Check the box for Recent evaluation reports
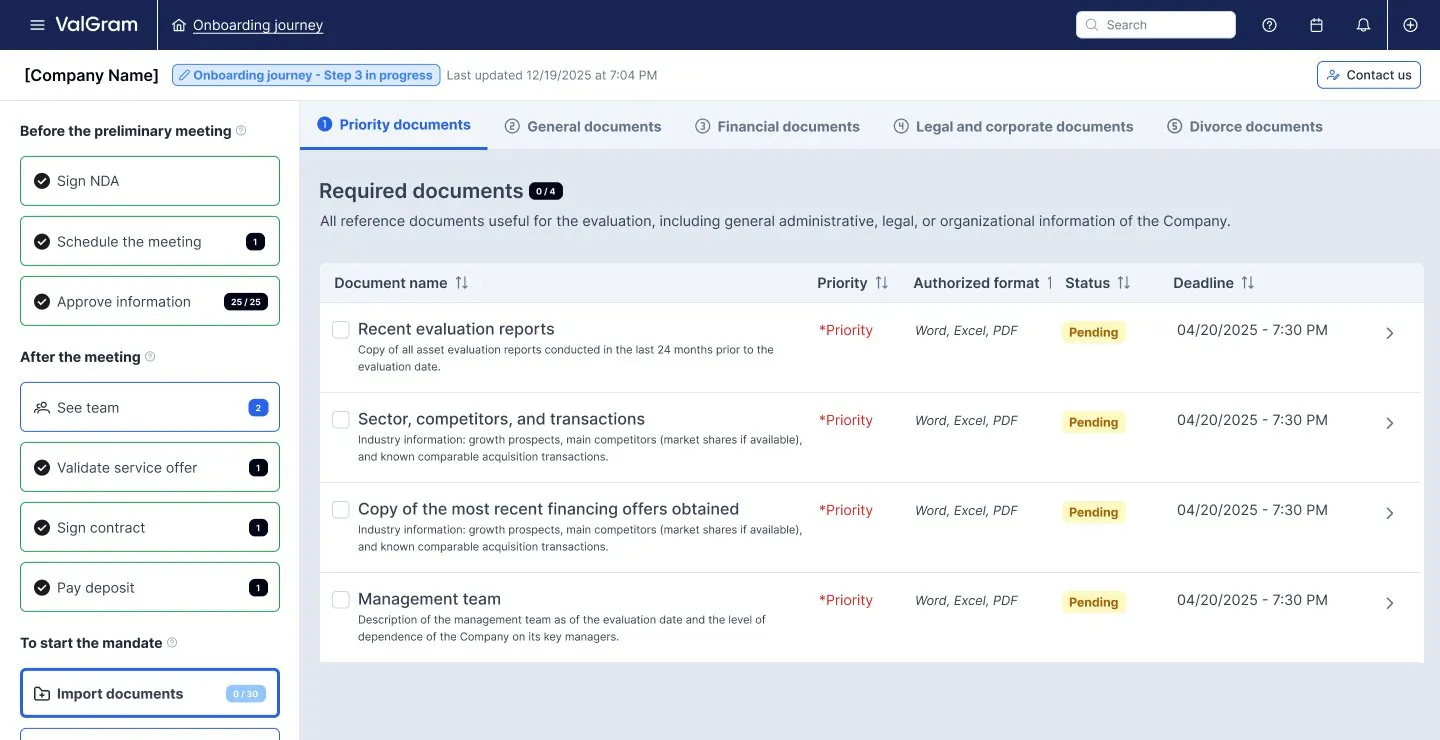 point(340,329)
